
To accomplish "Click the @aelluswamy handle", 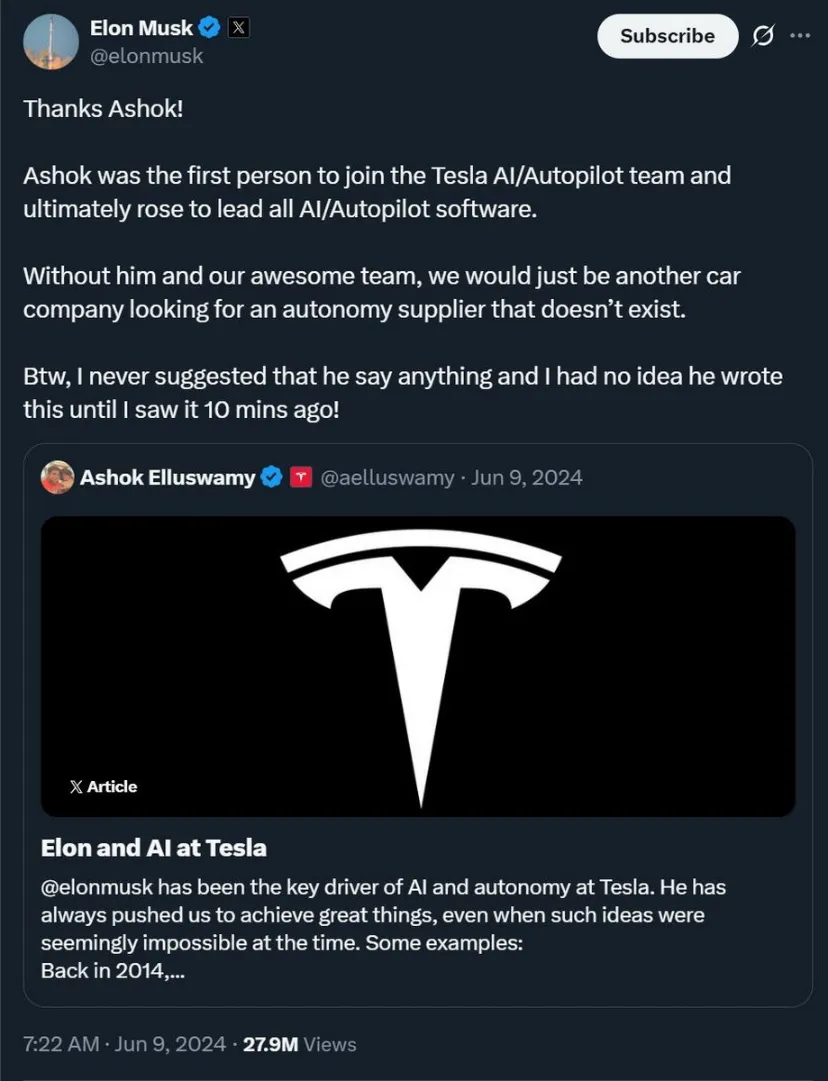I will [387, 478].
